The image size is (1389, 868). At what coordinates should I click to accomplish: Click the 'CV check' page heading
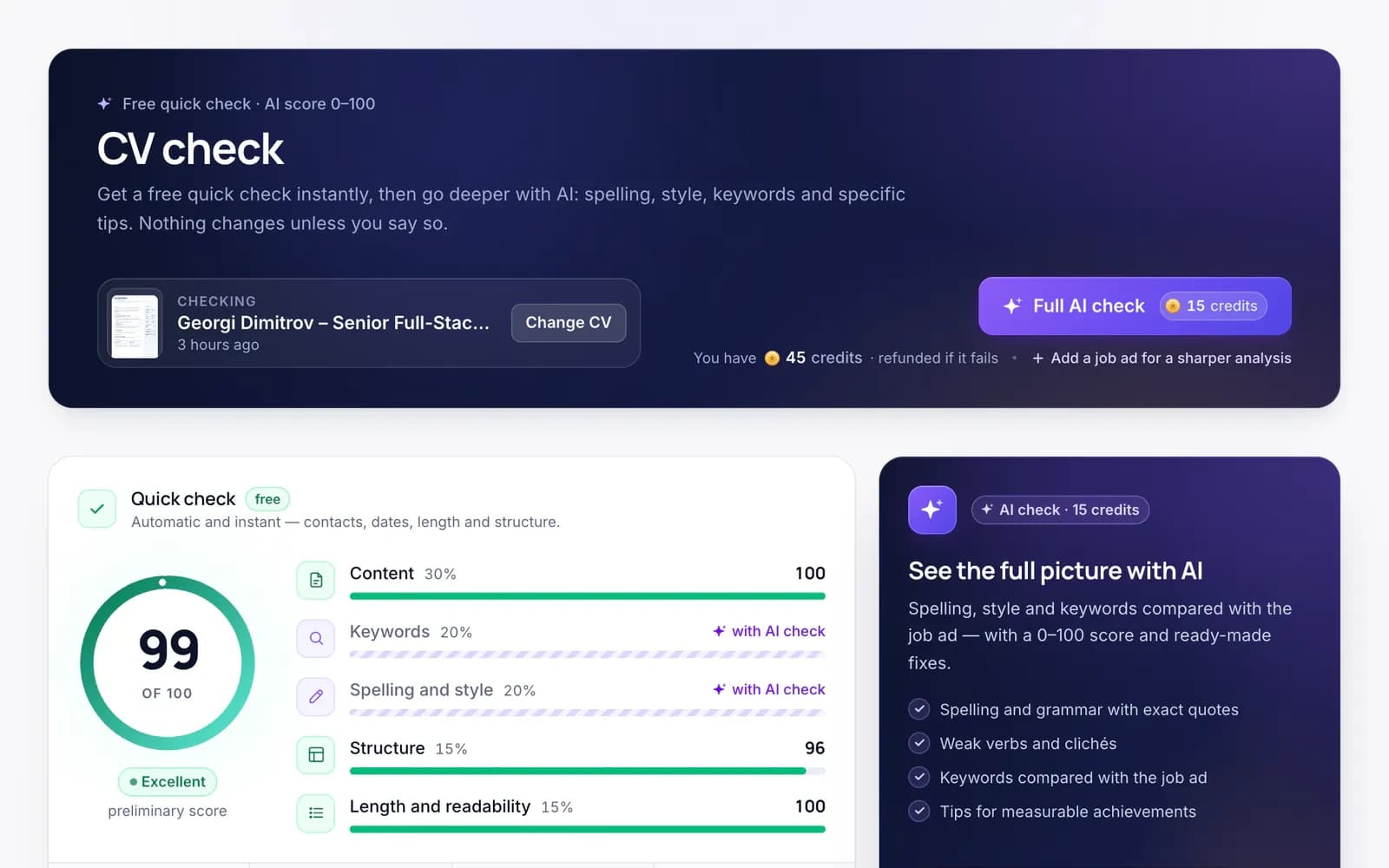[x=190, y=148]
